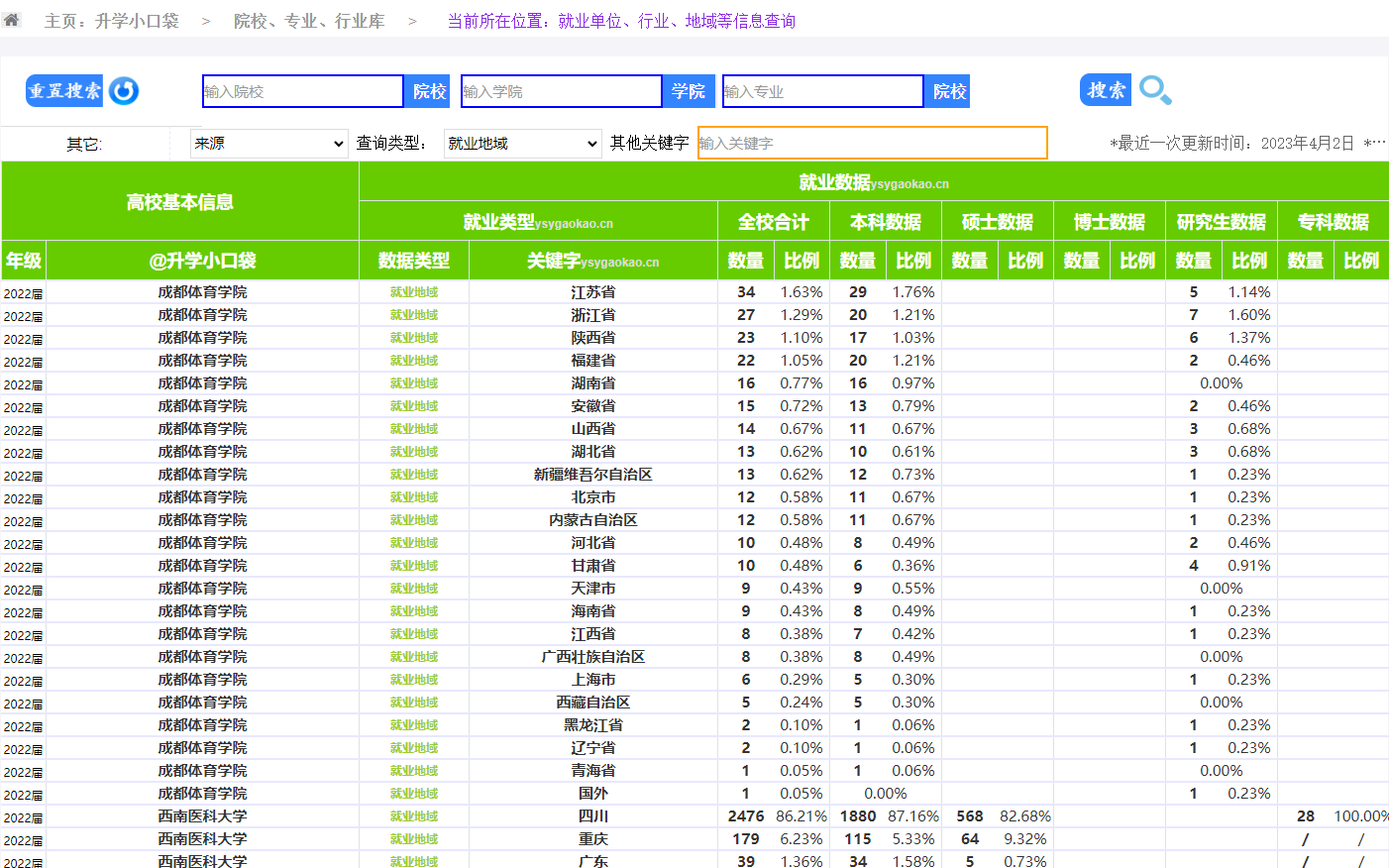
Task: Open the 主页：升学小口袋 breadcrumb link
Action: 111,21
